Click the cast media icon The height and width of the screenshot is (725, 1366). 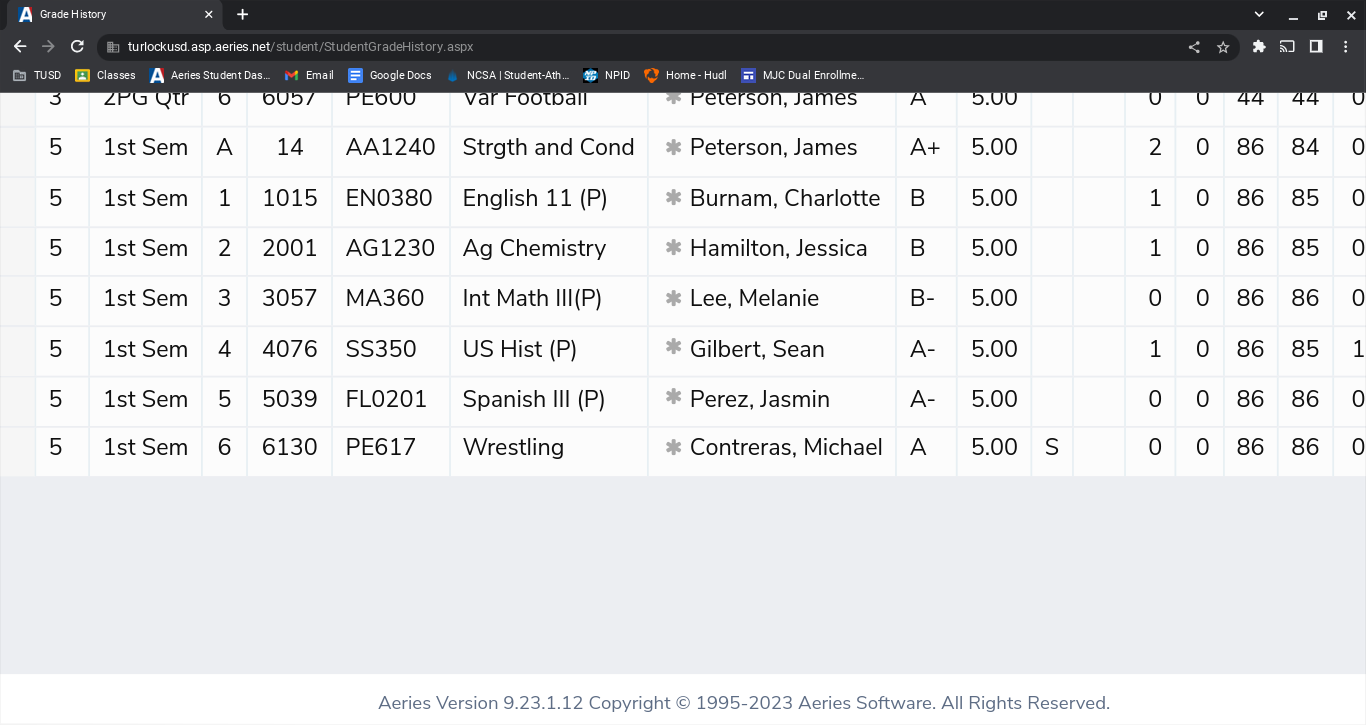(x=1287, y=46)
